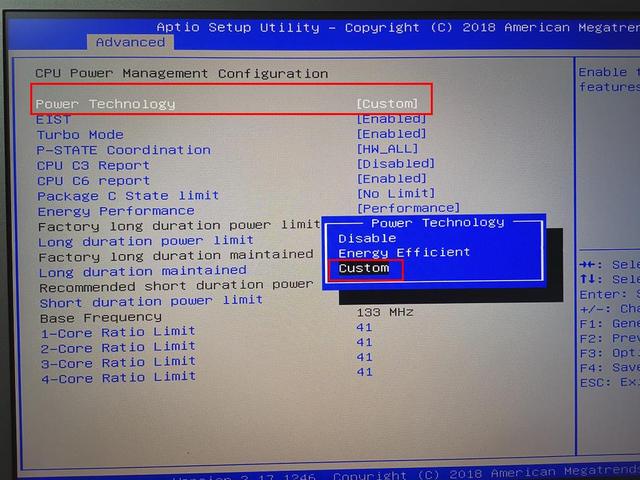Click the Aptio Setup Utility title

pyautogui.click(x=238, y=27)
